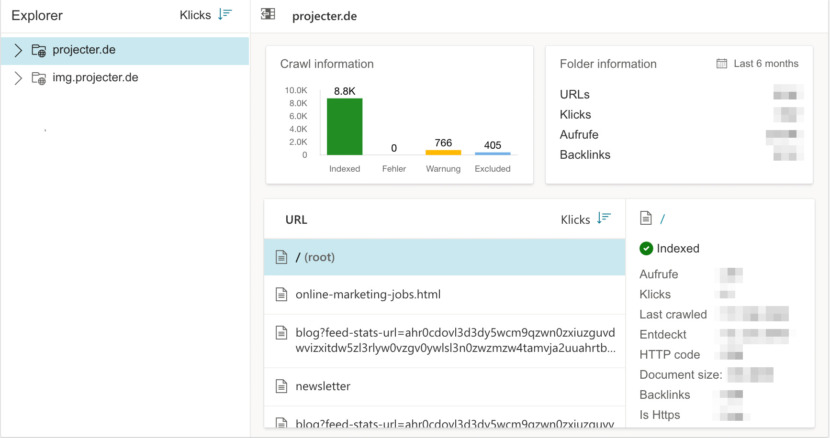Expand the projecter.de folder tree
The width and height of the screenshot is (830, 438).
coord(18,50)
